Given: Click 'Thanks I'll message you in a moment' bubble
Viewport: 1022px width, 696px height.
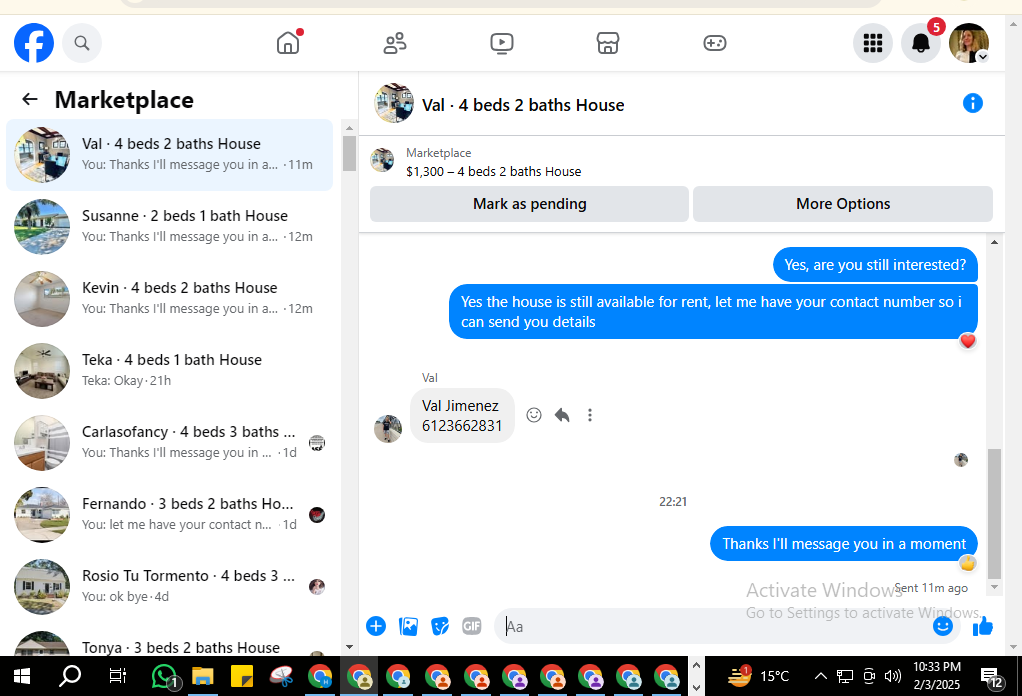Looking at the screenshot, I should (x=843, y=544).
